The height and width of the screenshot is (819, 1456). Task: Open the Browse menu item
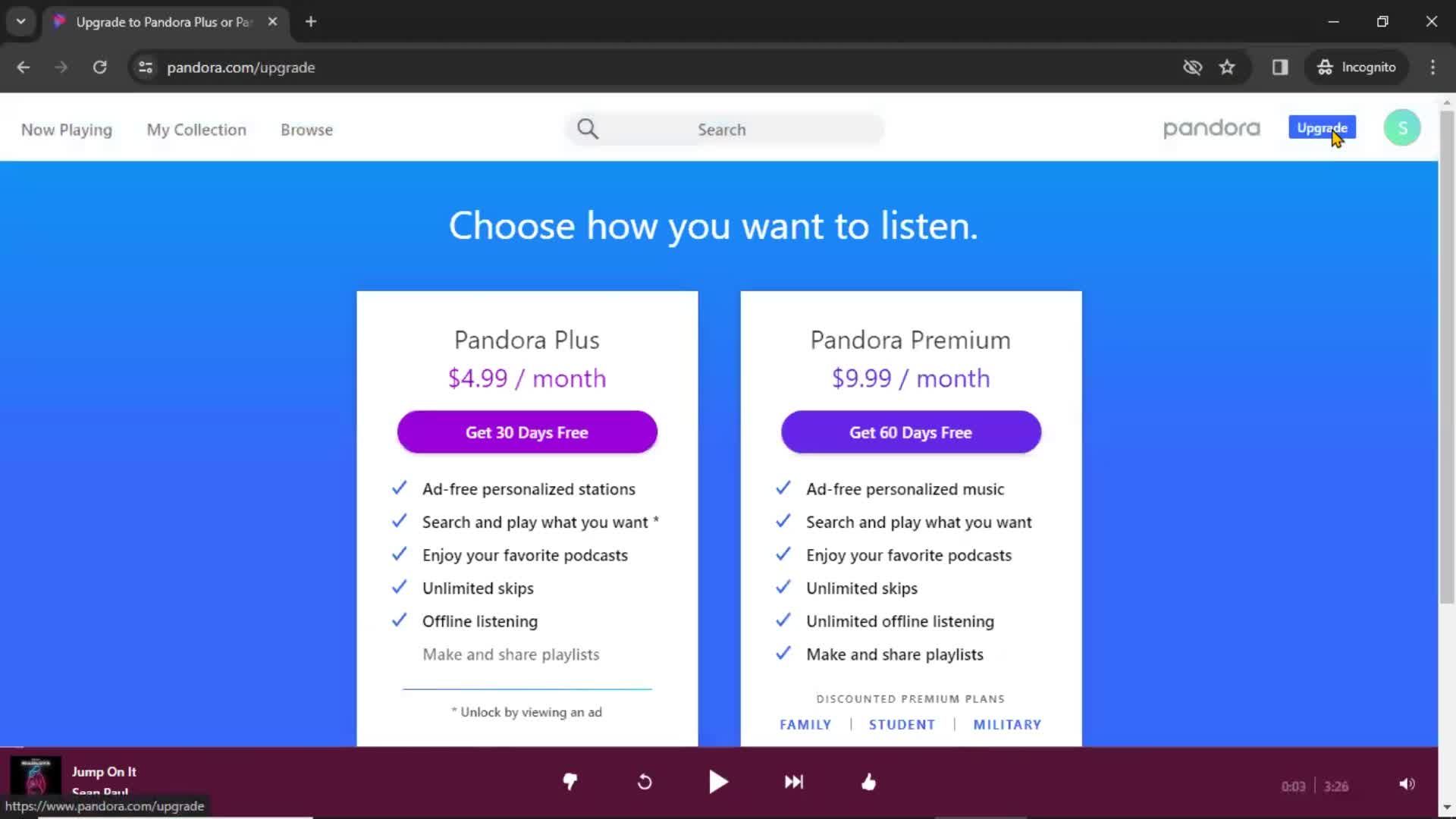[306, 129]
